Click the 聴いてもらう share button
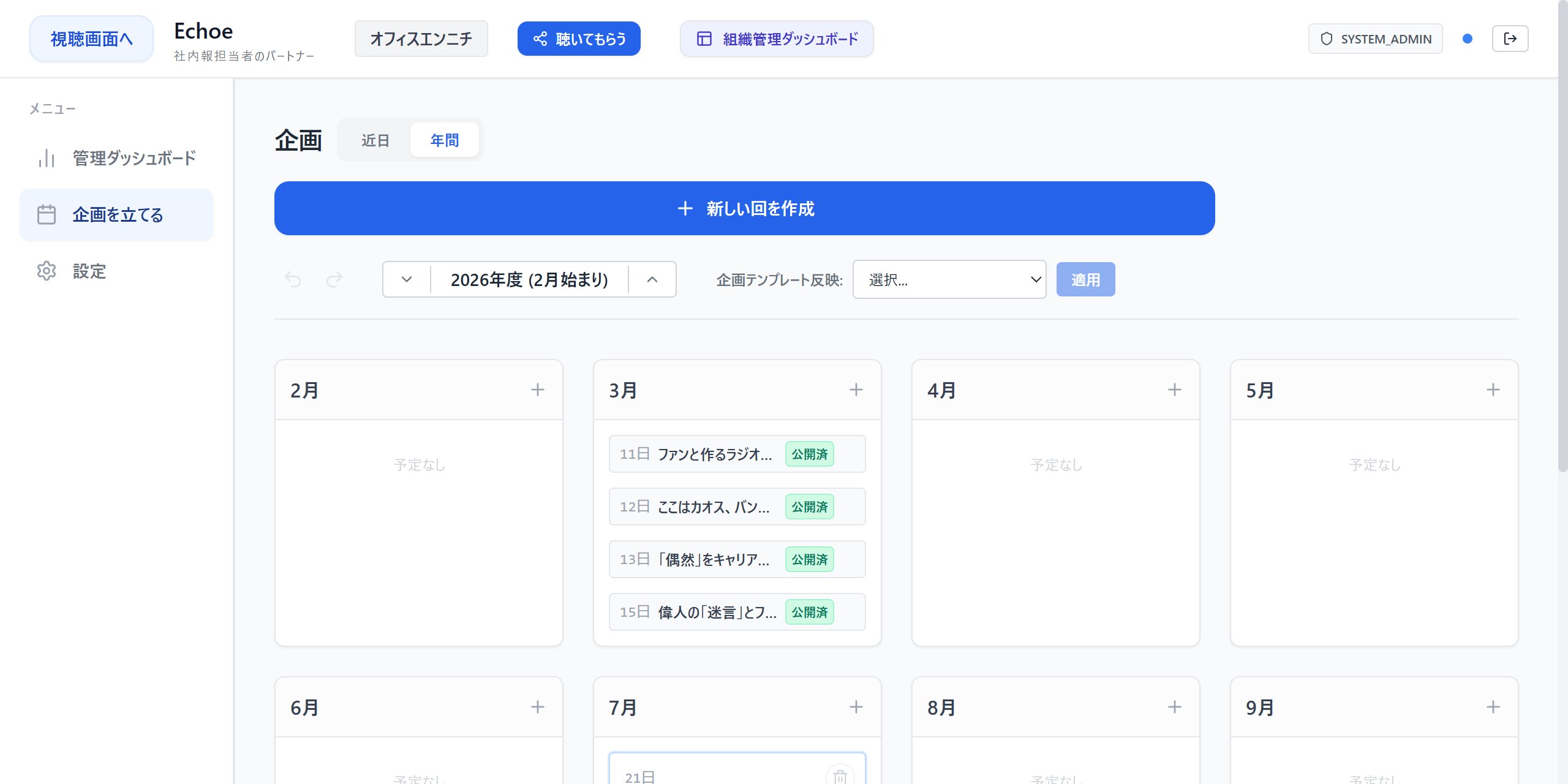The height and width of the screenshot is (784, 1568). point(579,39)
